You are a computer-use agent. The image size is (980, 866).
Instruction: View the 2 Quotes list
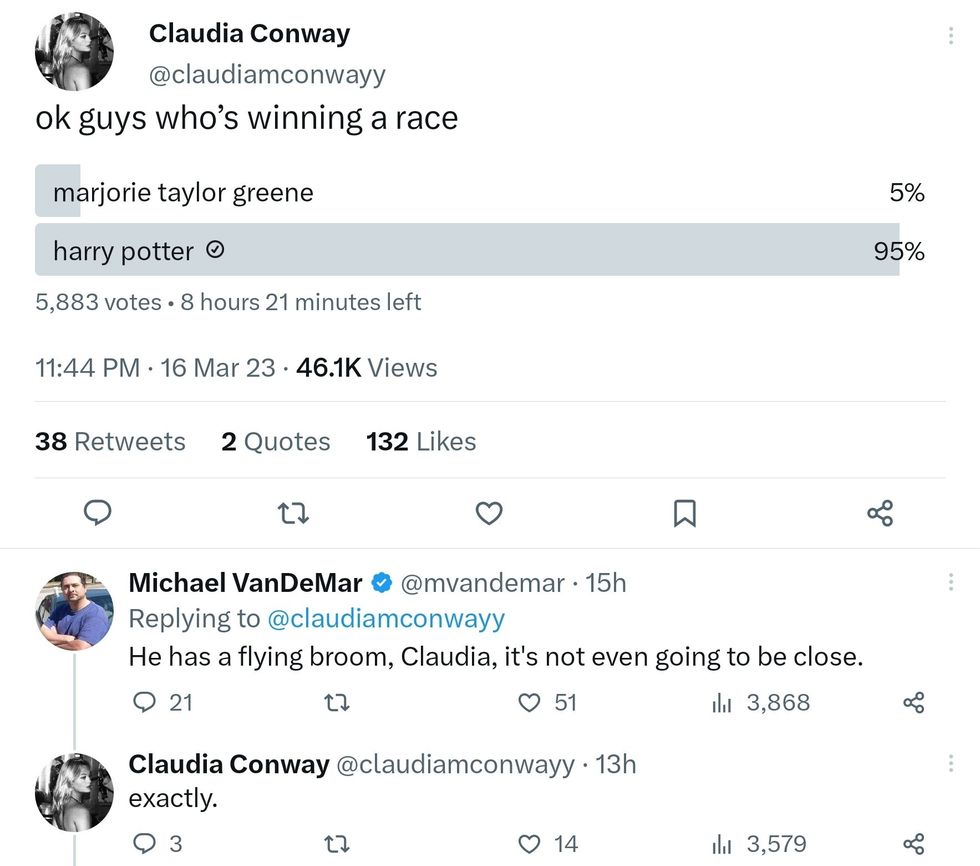[x=276, y=441]
